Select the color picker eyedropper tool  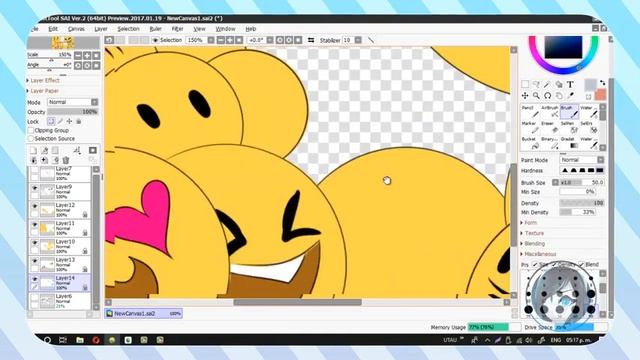pyautogui.click(x=570, y=96)
